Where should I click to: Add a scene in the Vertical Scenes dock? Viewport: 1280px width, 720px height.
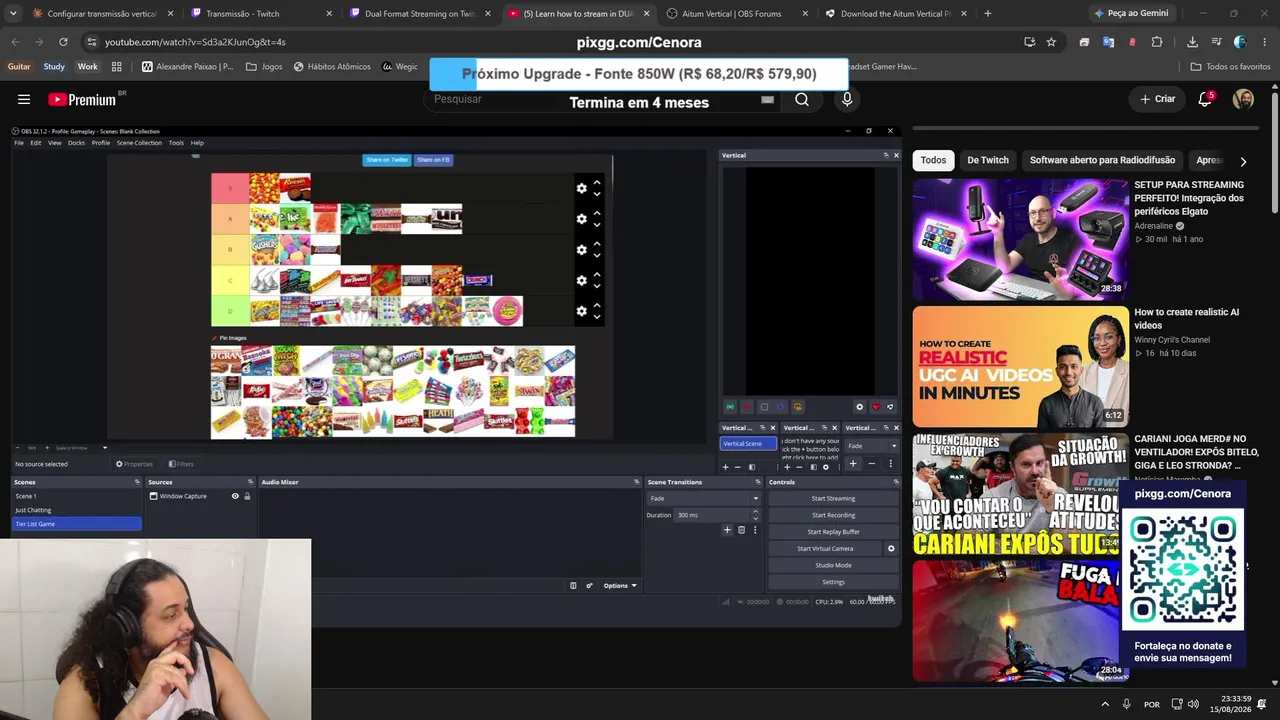click(726, 467)
